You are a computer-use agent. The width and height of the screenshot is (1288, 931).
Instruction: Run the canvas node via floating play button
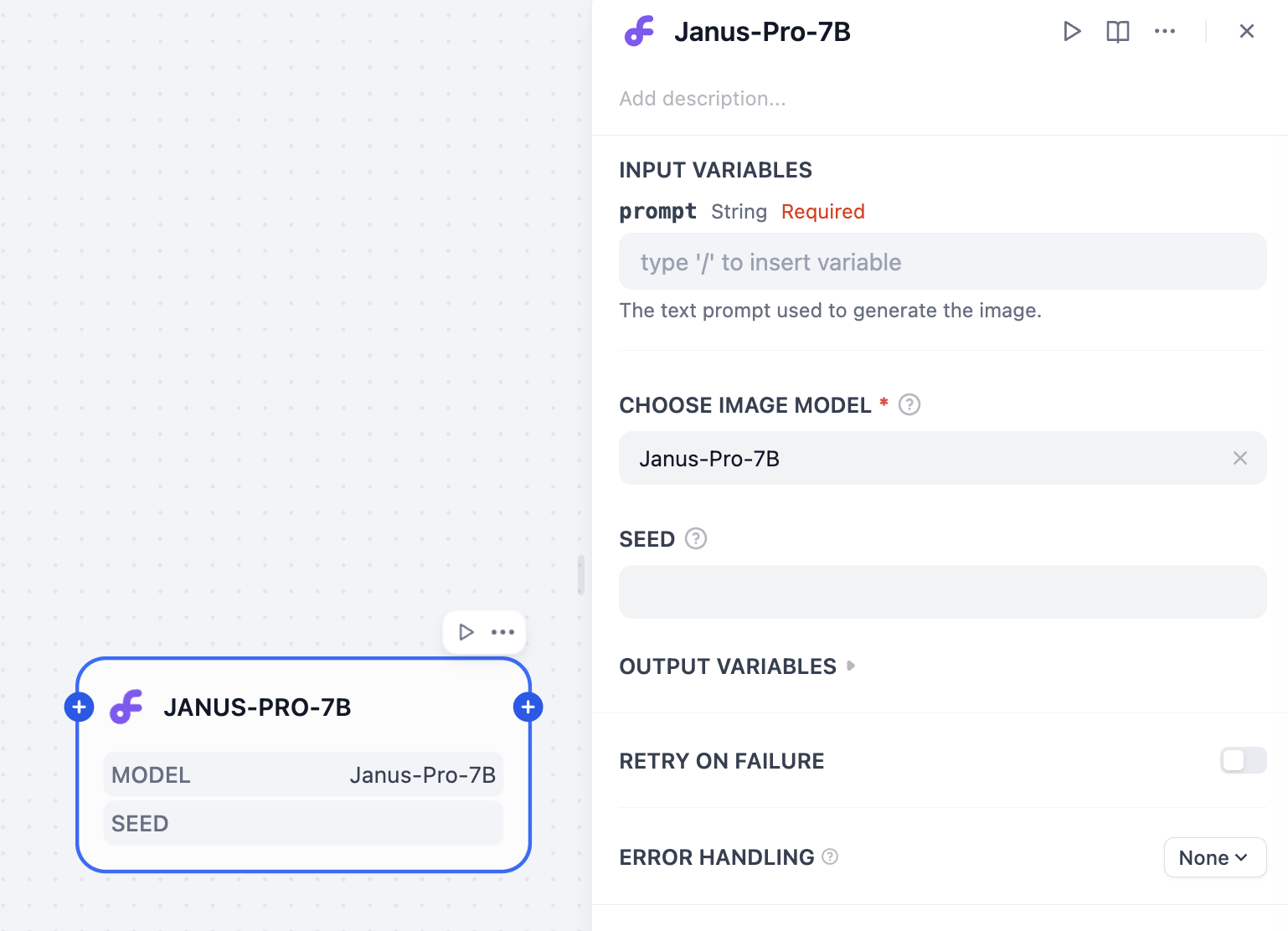click(466, 632)
